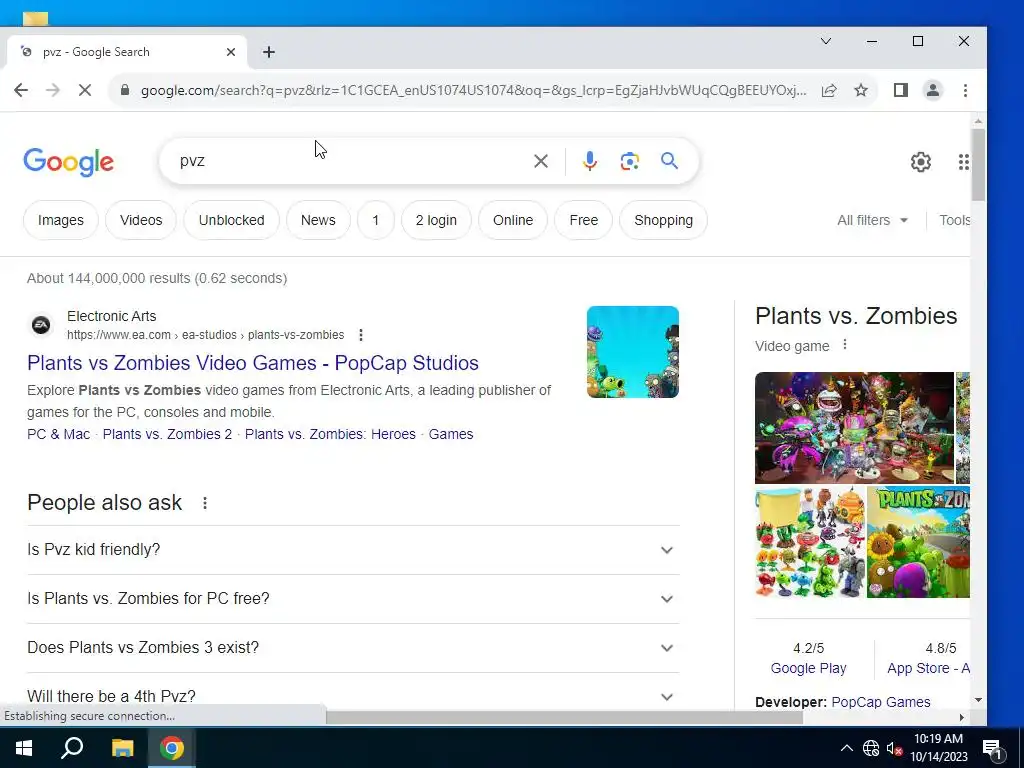Go to Google homepage via logo
Screen dimensions: 1024x768
(x=69, y=162)
